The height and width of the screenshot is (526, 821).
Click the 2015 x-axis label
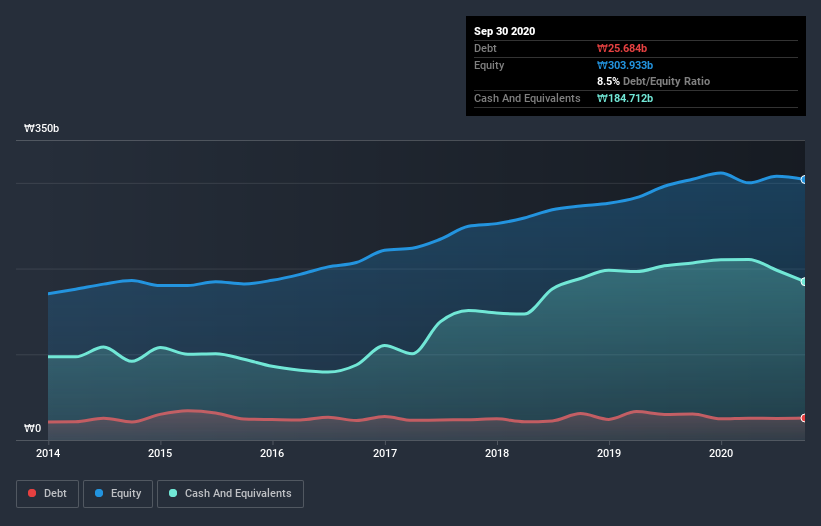click(x=160, y=453)
